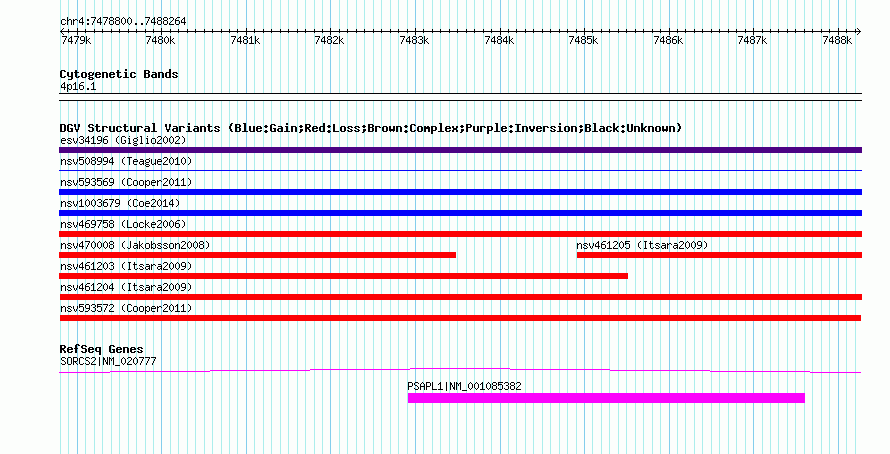Click the thin magenta SORCS2 gene line
The height and width of the screenshot is (454, 890).
point(460,371)
